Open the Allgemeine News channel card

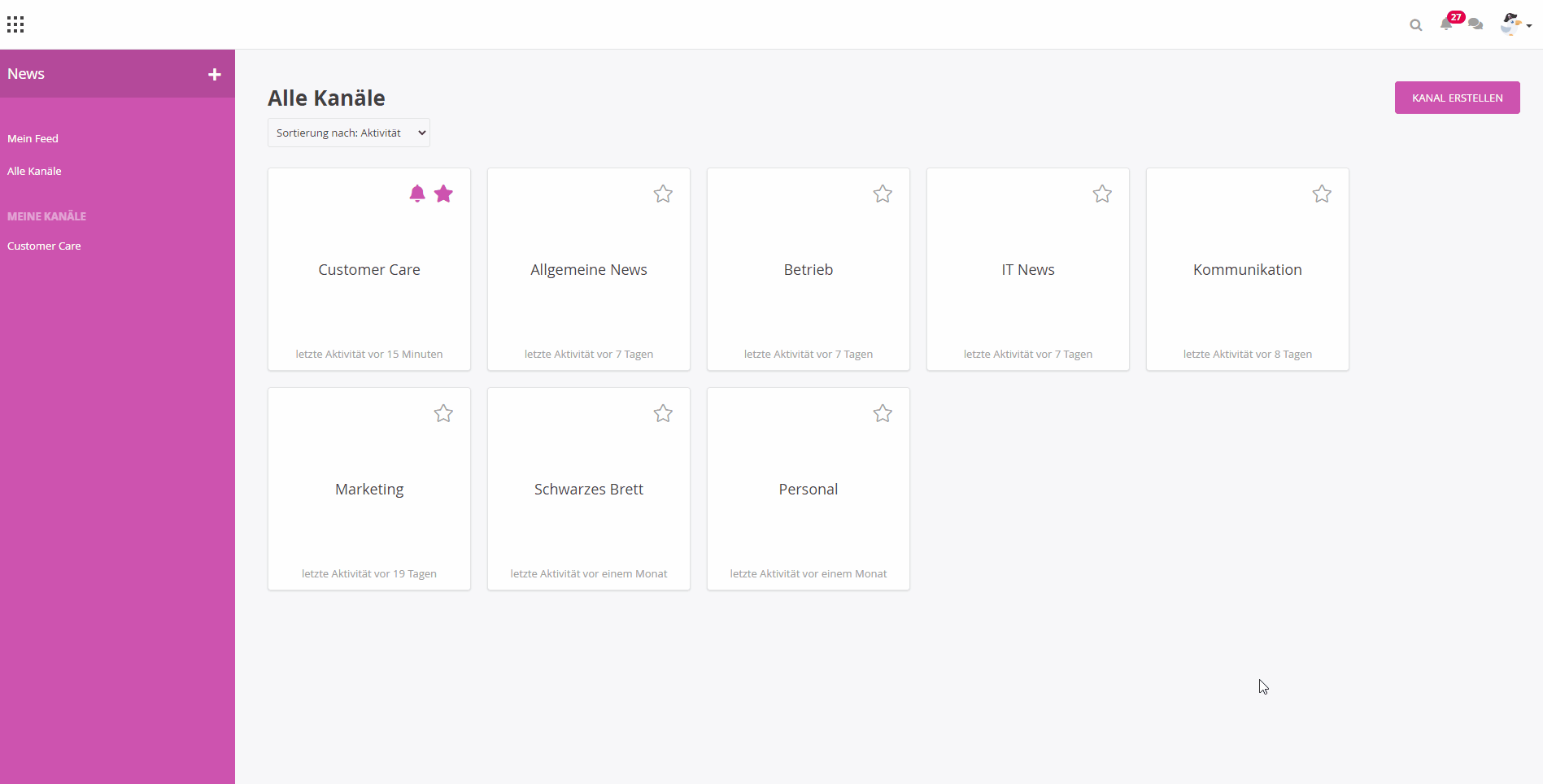pyautogui.click(x=589, y=269)
